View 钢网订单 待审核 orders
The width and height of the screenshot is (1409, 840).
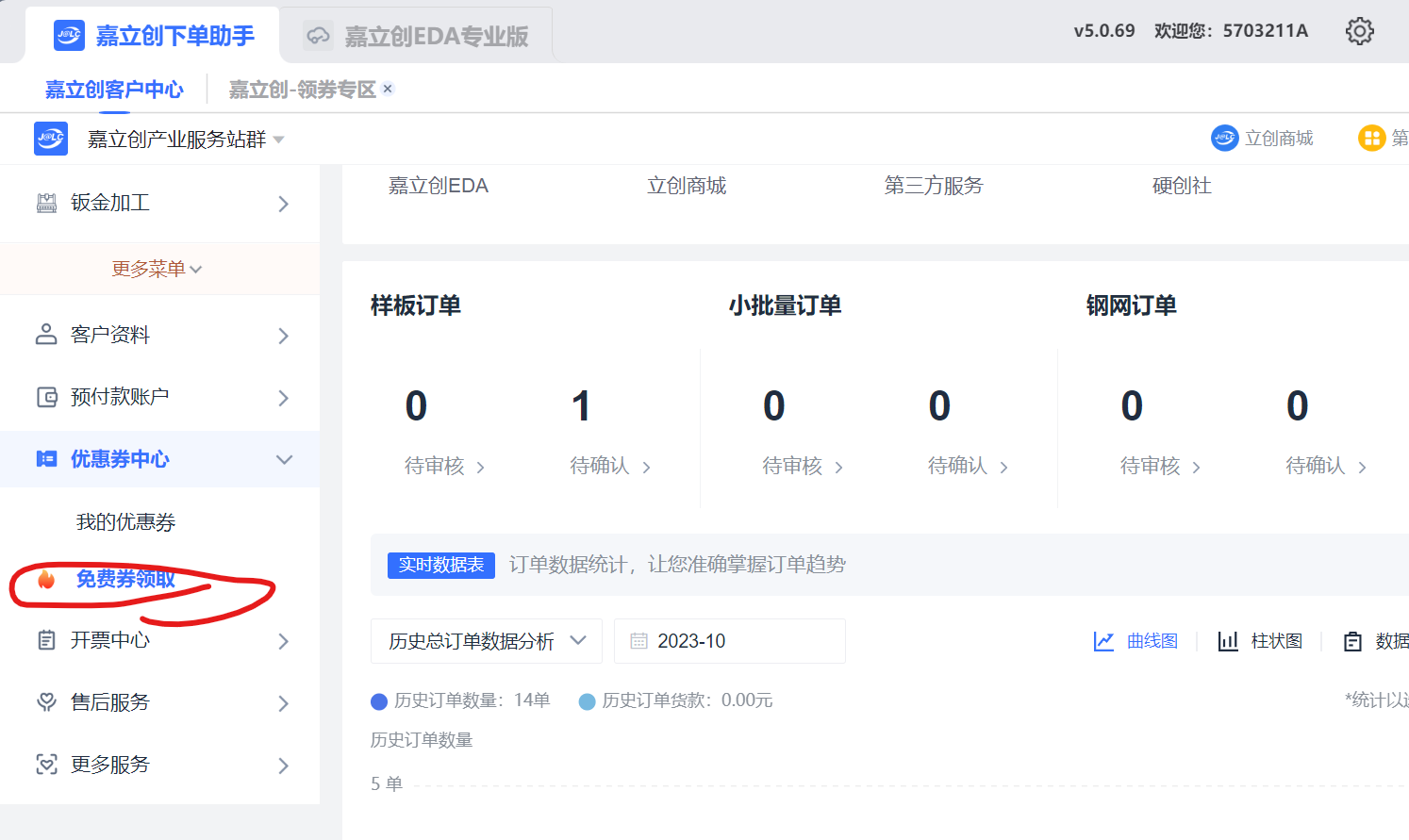(x=1160, y=466)
